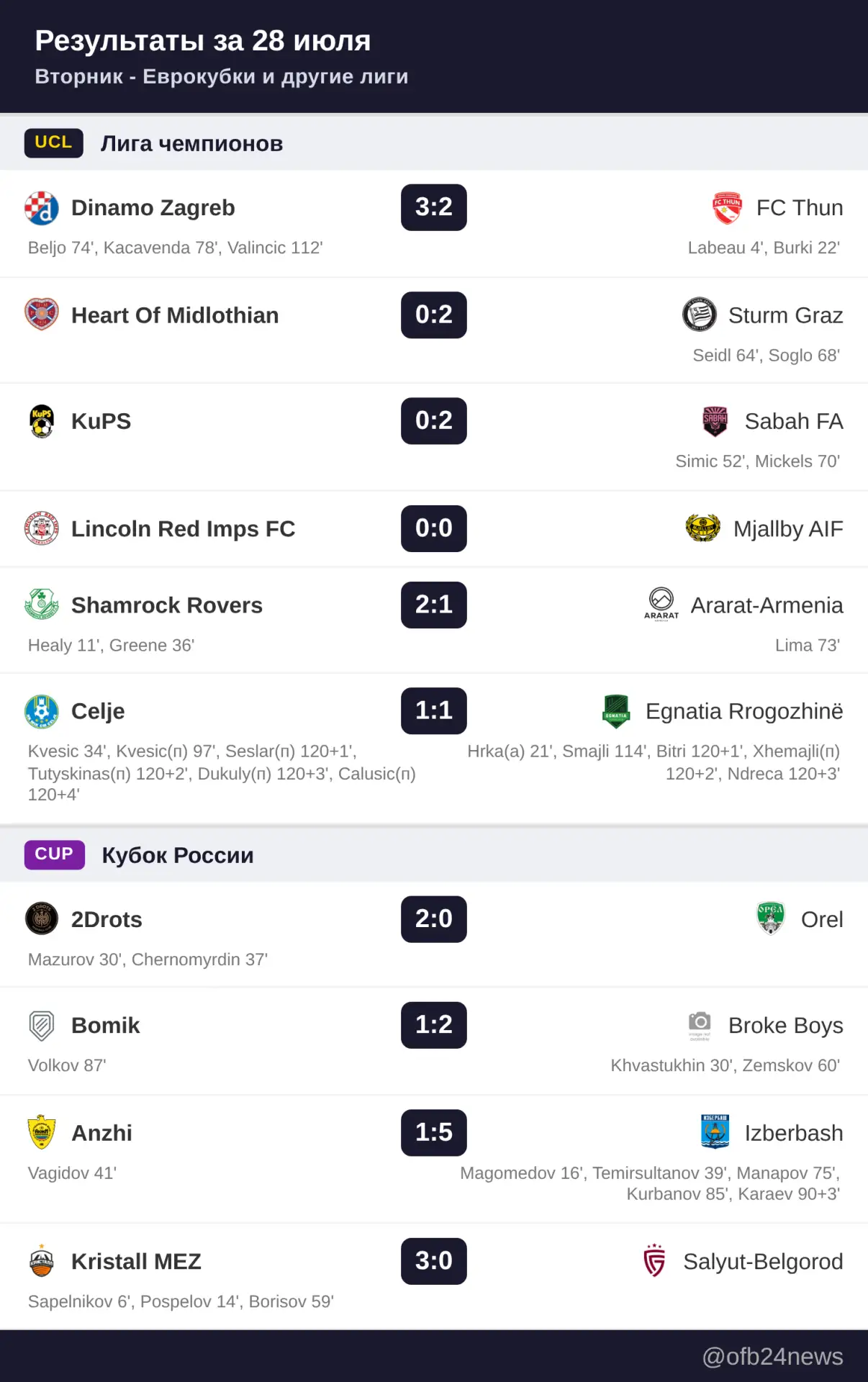
Task: Select the Anzhi yellow crest
Action: point(42,1133)
